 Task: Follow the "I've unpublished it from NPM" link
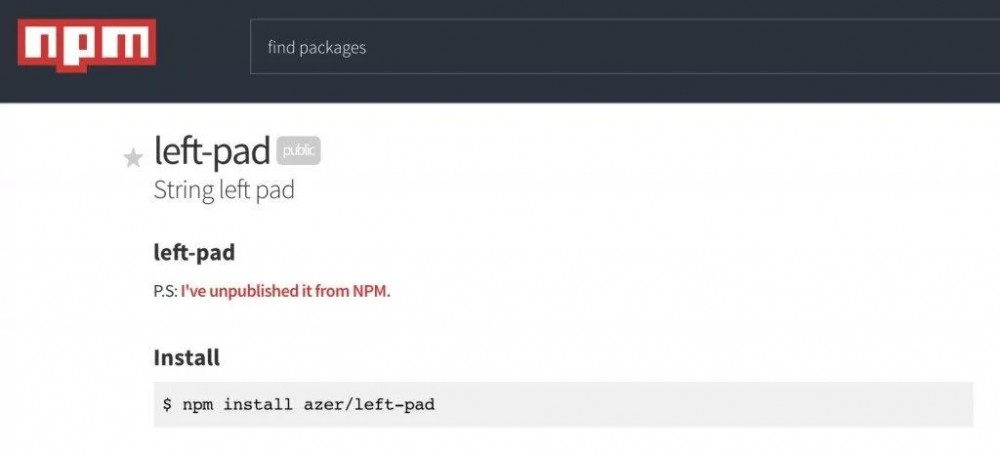click(x=285, y=292)
